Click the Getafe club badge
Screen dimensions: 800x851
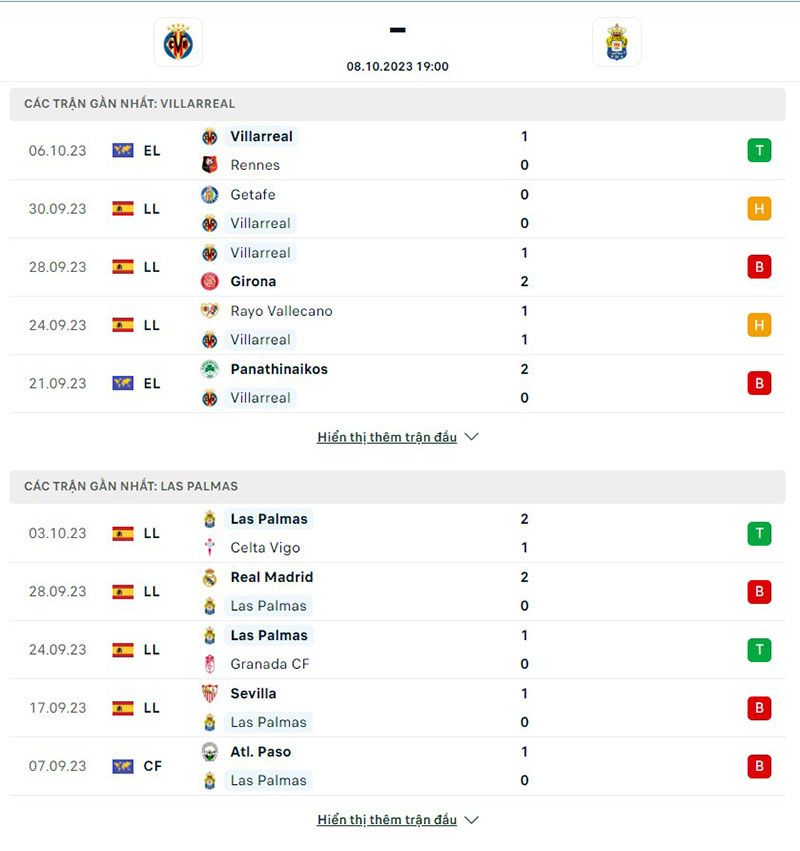click(x=211, y=194)
